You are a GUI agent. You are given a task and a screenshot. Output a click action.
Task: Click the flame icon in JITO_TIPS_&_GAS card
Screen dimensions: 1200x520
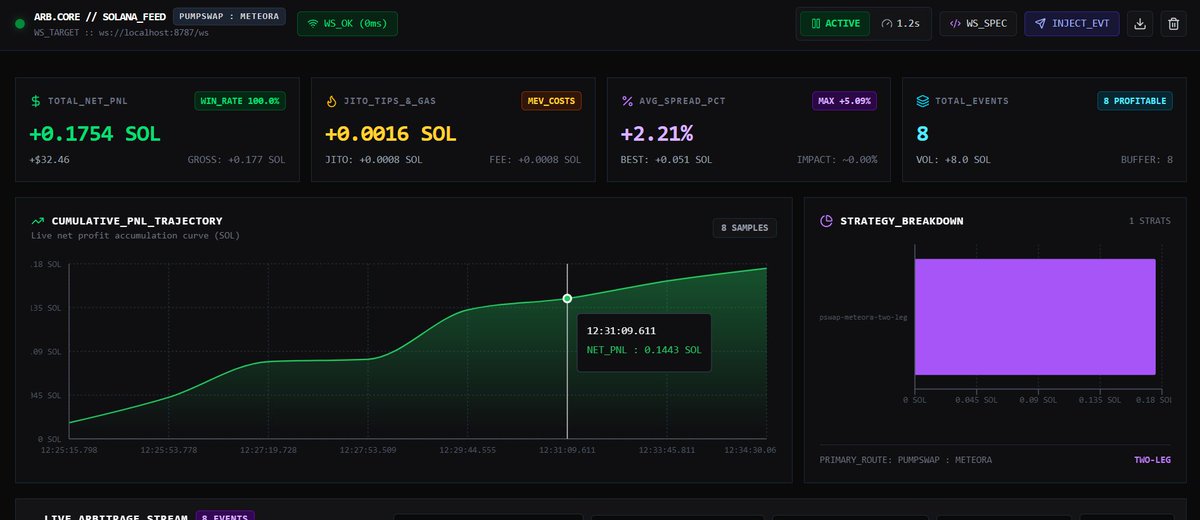click(x=332, y=101)
